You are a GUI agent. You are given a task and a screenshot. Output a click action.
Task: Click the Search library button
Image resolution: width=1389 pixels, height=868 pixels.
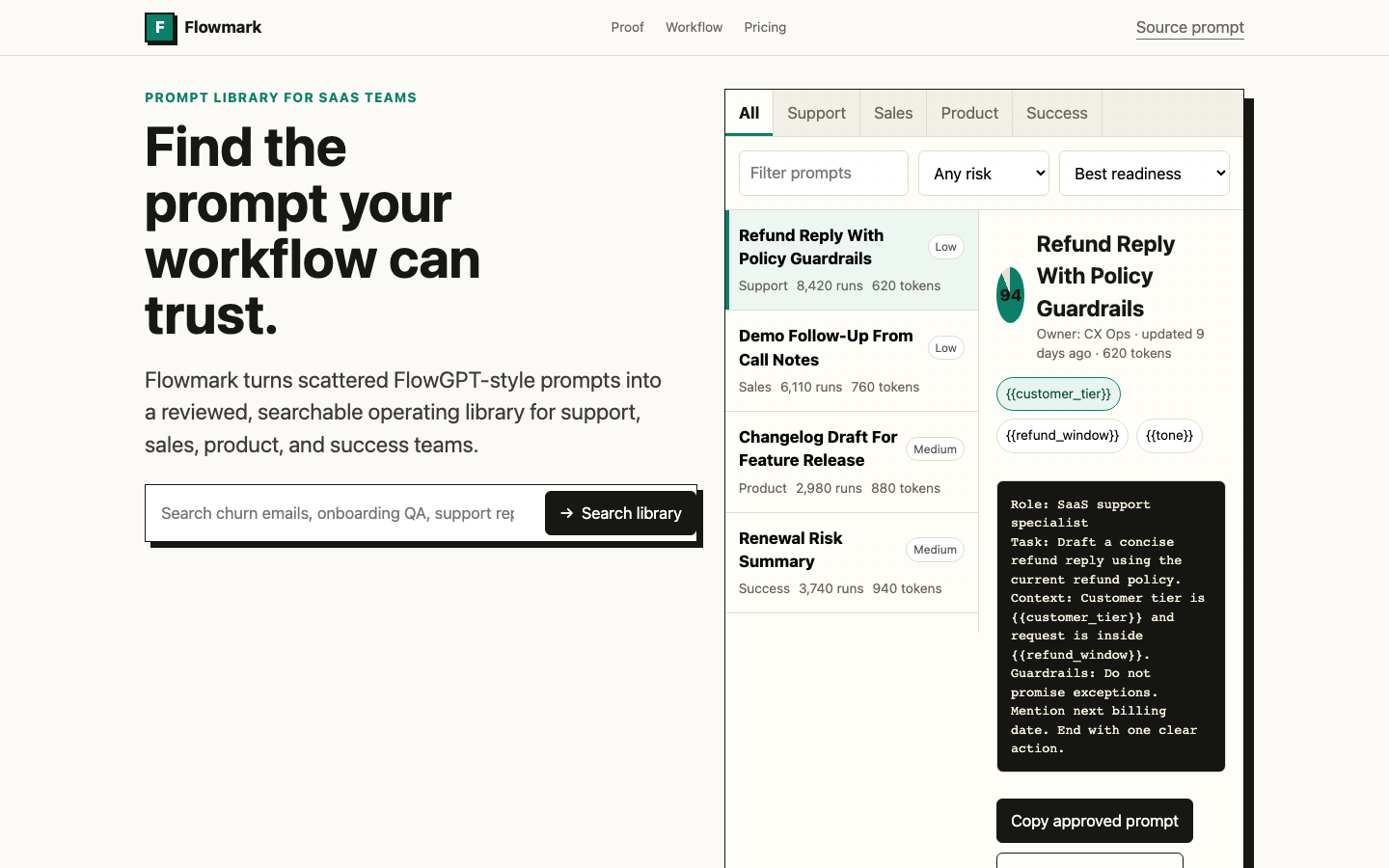click(620, 513)
